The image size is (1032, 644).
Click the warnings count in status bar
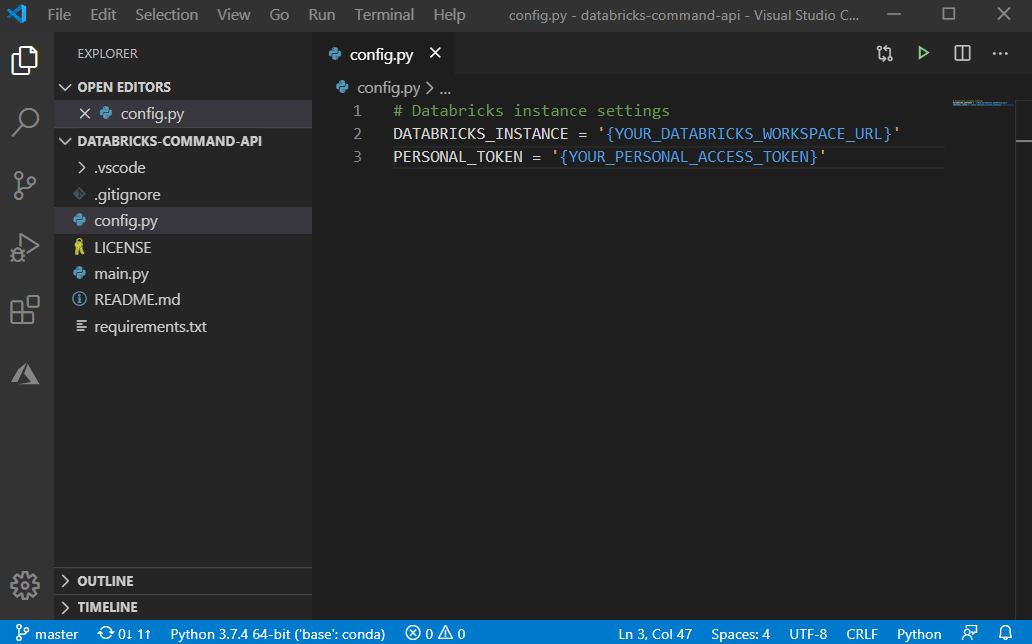point(452,633)
